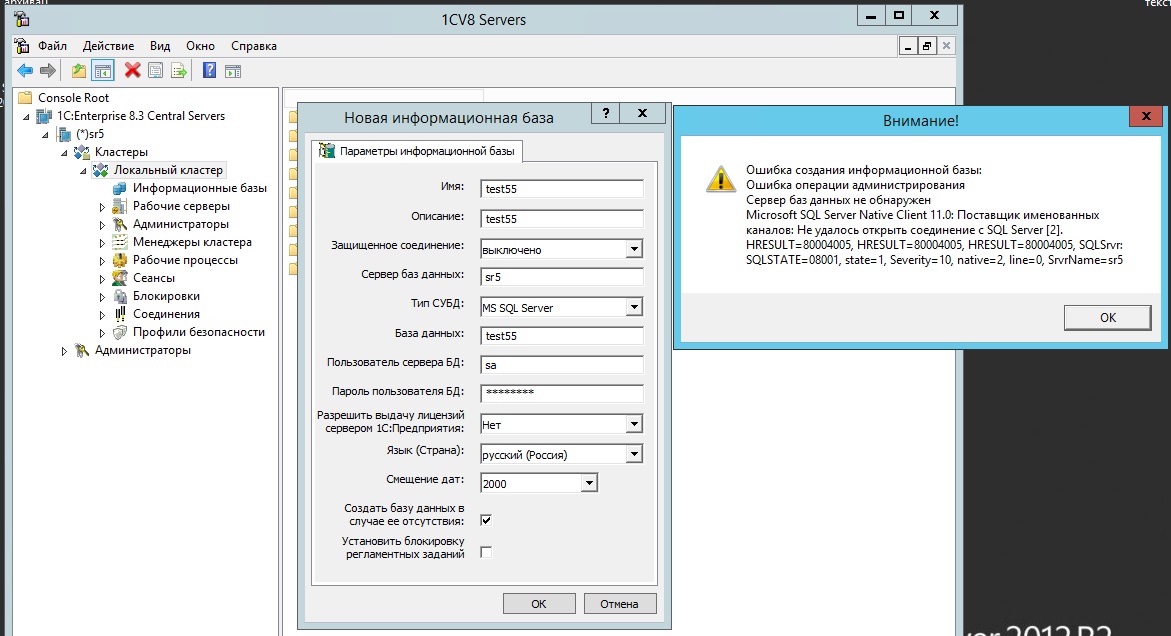Screen dimensions: 1171x636
Task: Expand the bottom Администраторы root node
Action: tap(64, 351)
